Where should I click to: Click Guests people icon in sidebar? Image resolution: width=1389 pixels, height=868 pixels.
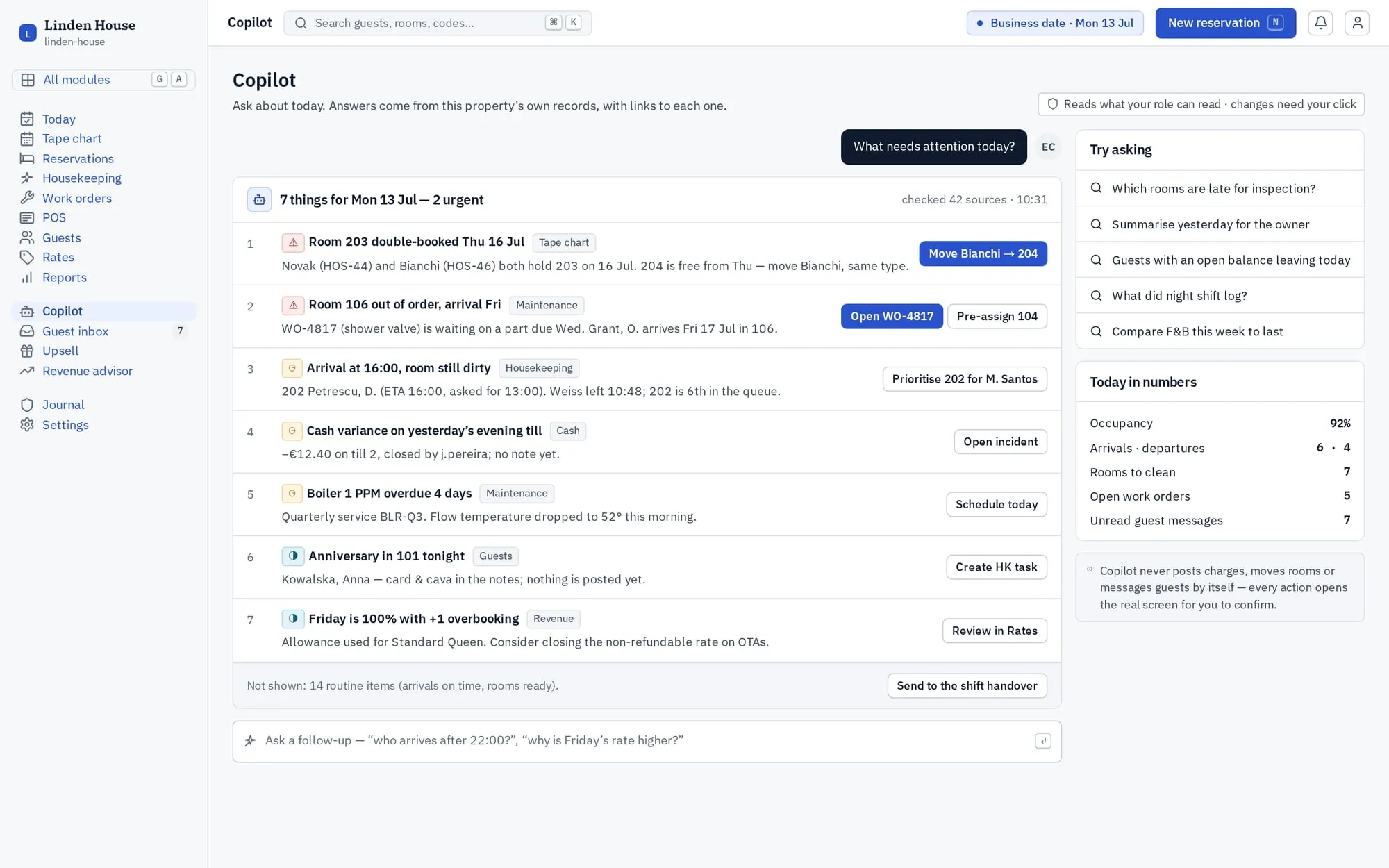pyautogui.click(x=27, y=238)
